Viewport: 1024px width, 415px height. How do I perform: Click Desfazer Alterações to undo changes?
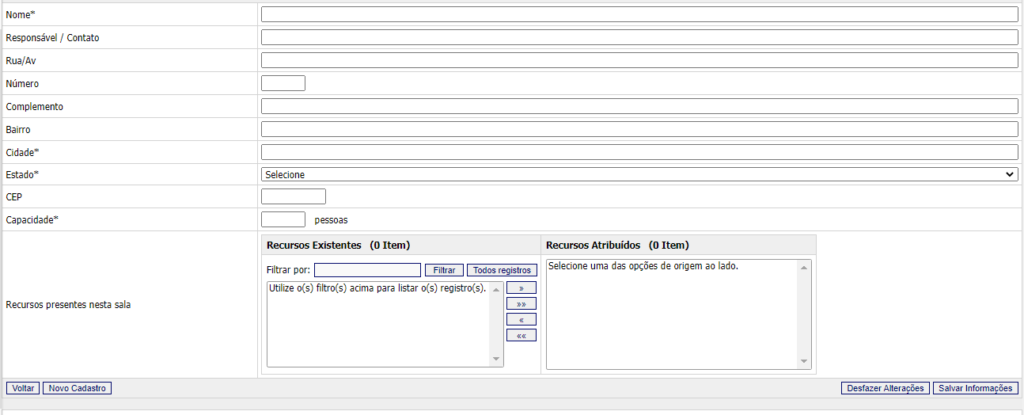pyautogui.click(x=885, y=388)
